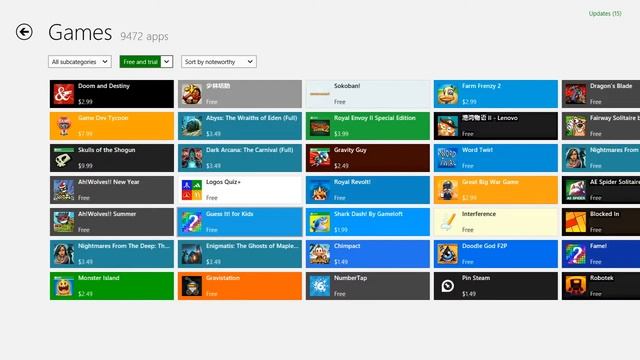Click the Chimpact monkey icon
The height and width of the screenshot is (360, 640).
(320, 254)
